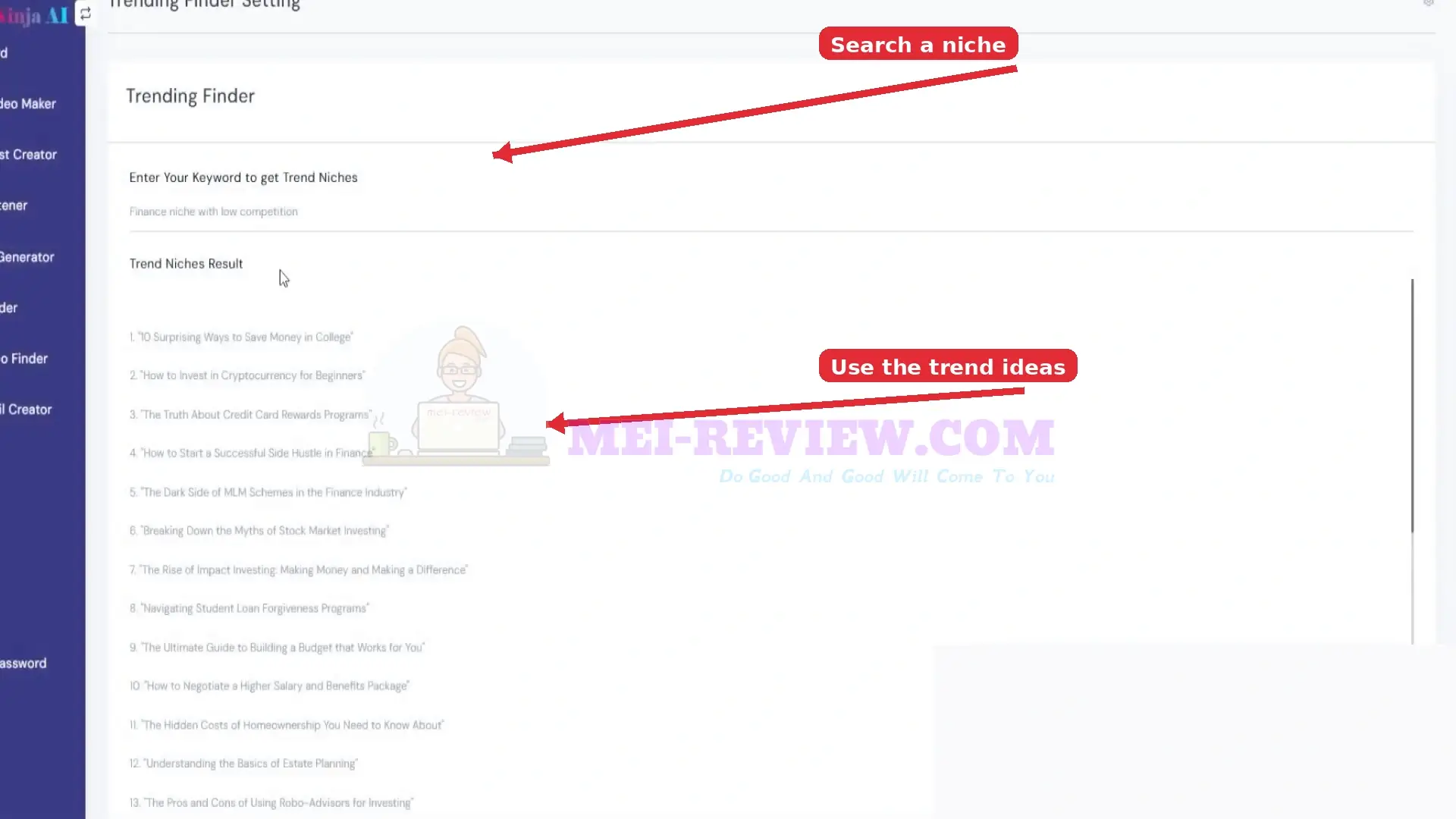Open the Finder sidebar entry above Creator
Image resolution: width=1456 pixels, height=819 pixels.
pyautogui.click(x=24, y=359)
